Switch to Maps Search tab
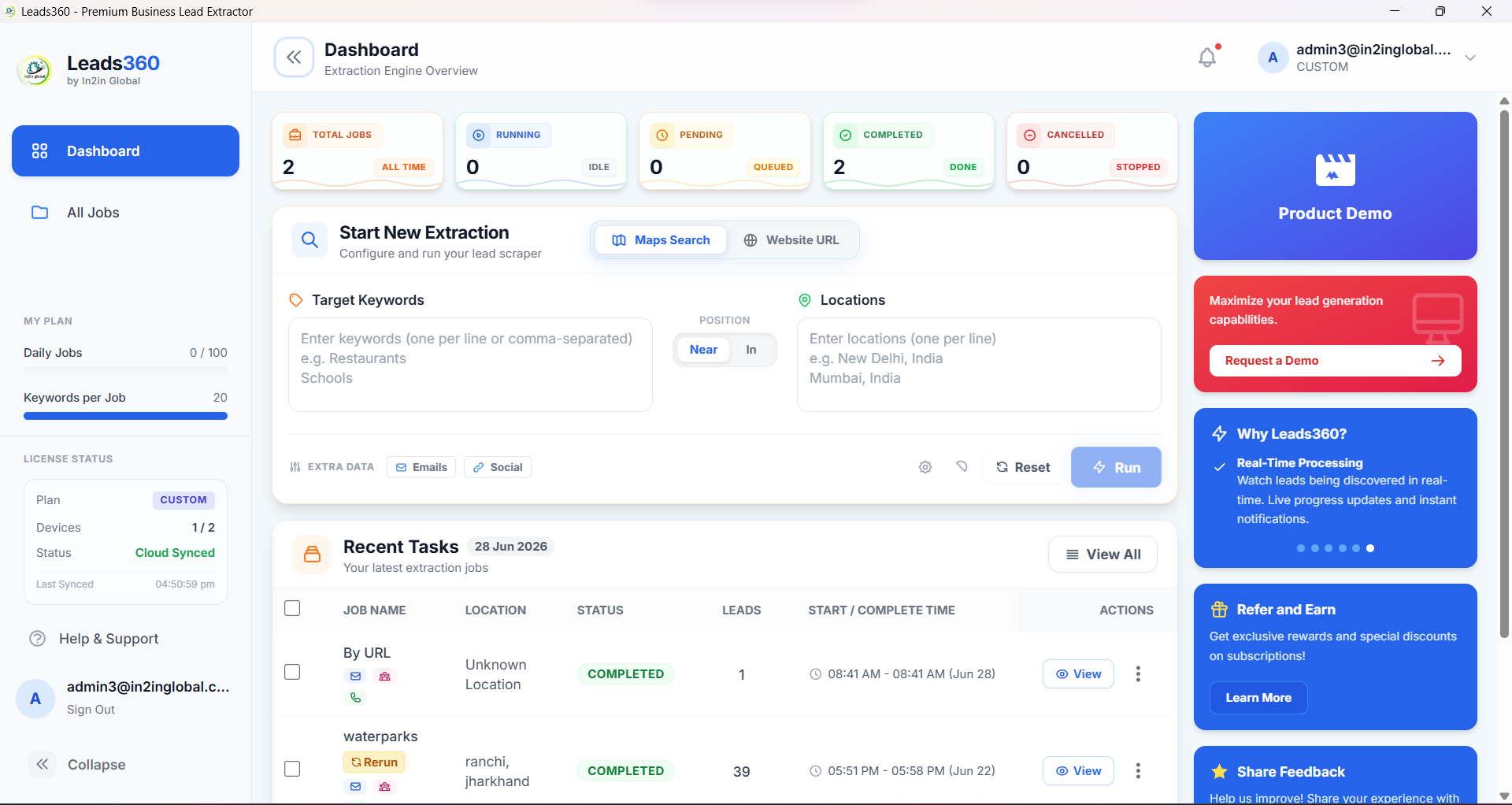The width and height of the screenshot is (1512, 805). [x=661, y=240]
